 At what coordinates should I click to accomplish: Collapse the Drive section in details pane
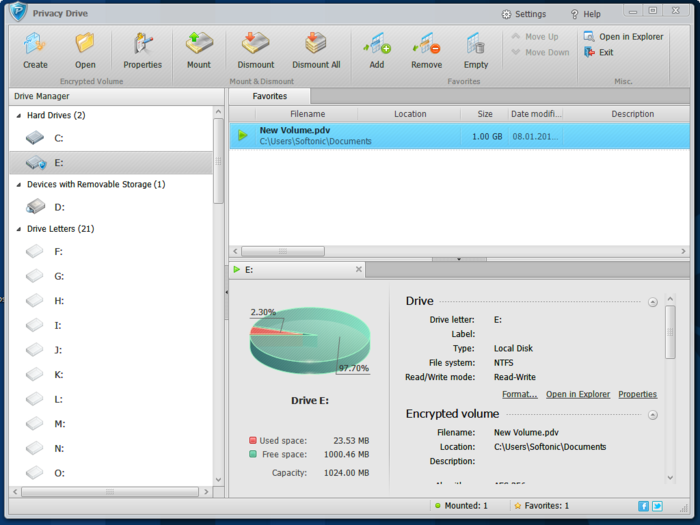pos(652,302)
